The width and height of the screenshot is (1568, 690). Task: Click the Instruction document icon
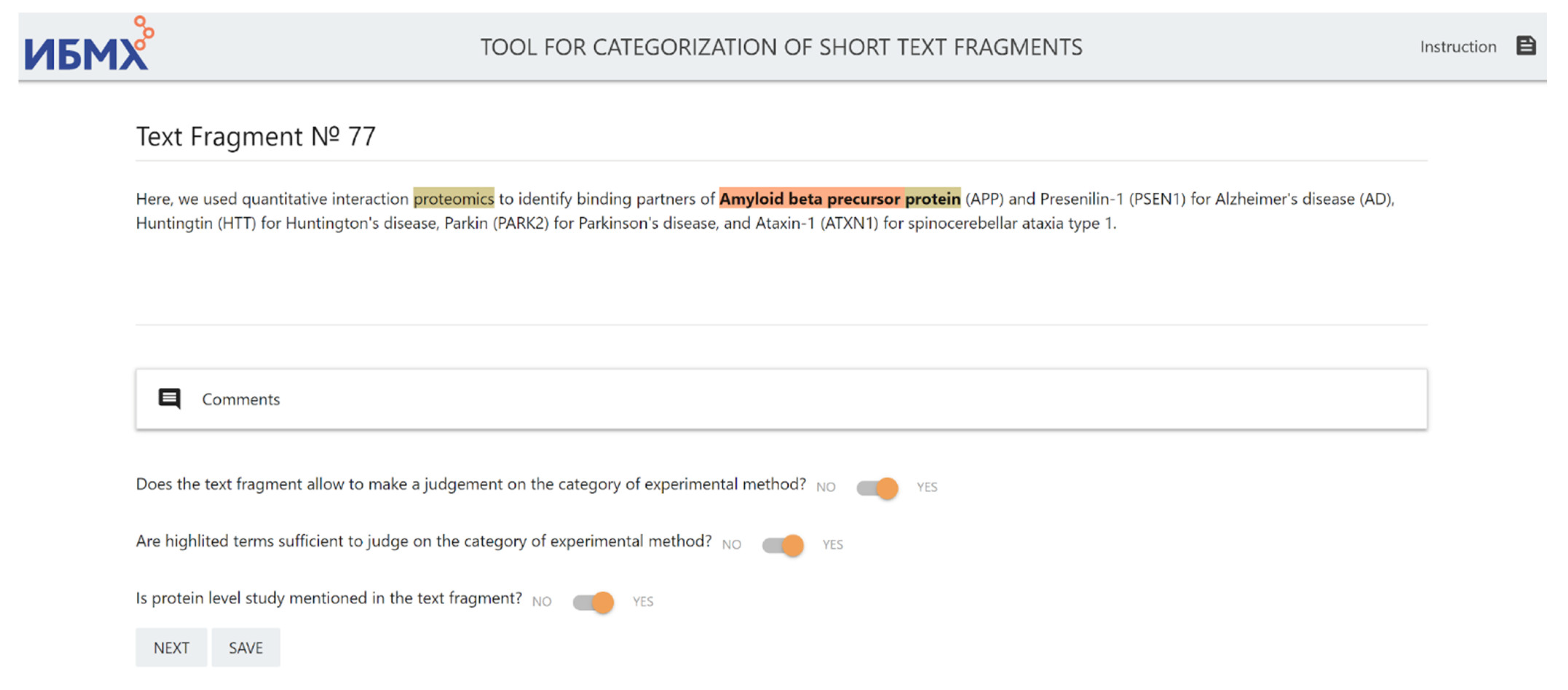click(x=1525, y=45)
